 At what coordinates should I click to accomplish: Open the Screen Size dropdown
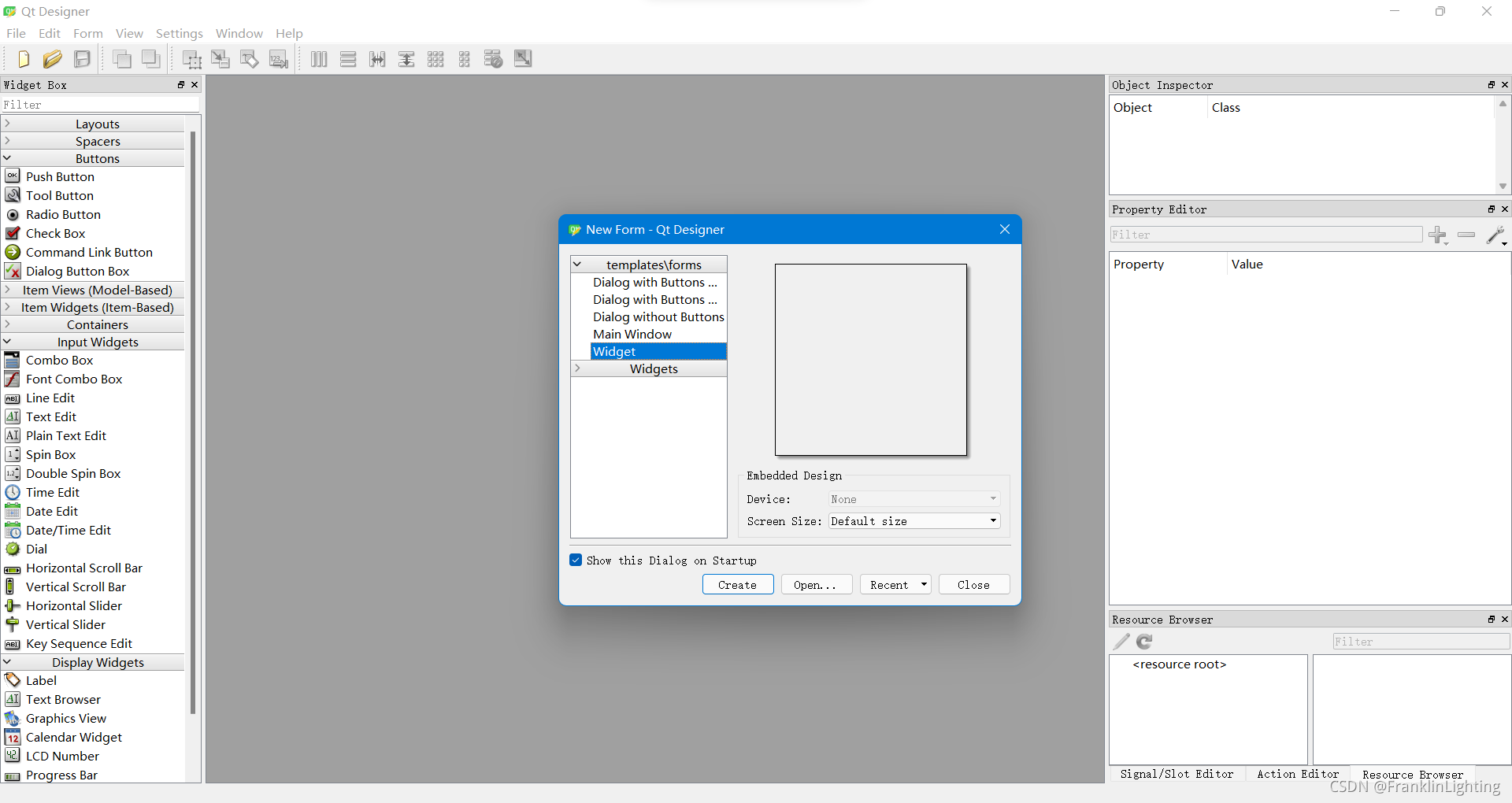coord(914,521)
